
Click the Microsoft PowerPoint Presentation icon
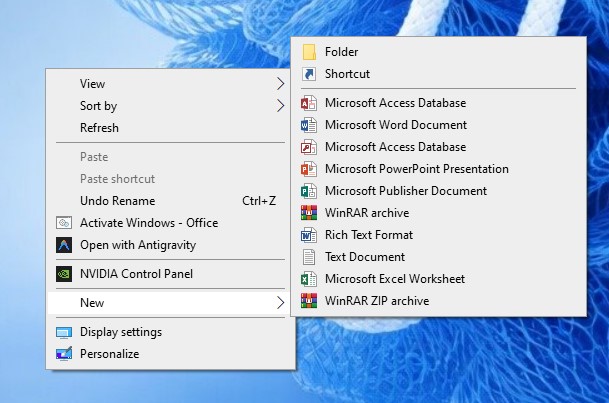tap(309, 169)
